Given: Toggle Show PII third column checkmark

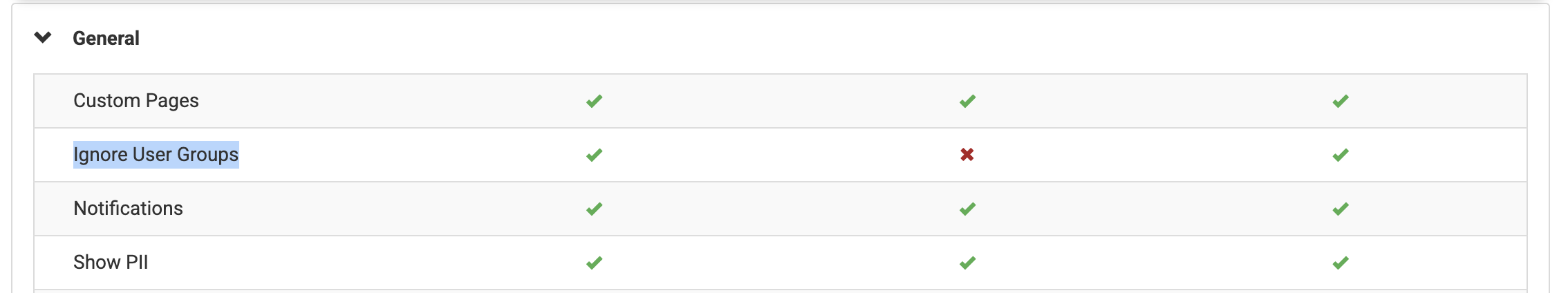Looking at the screenshot, I should 1341,263.
